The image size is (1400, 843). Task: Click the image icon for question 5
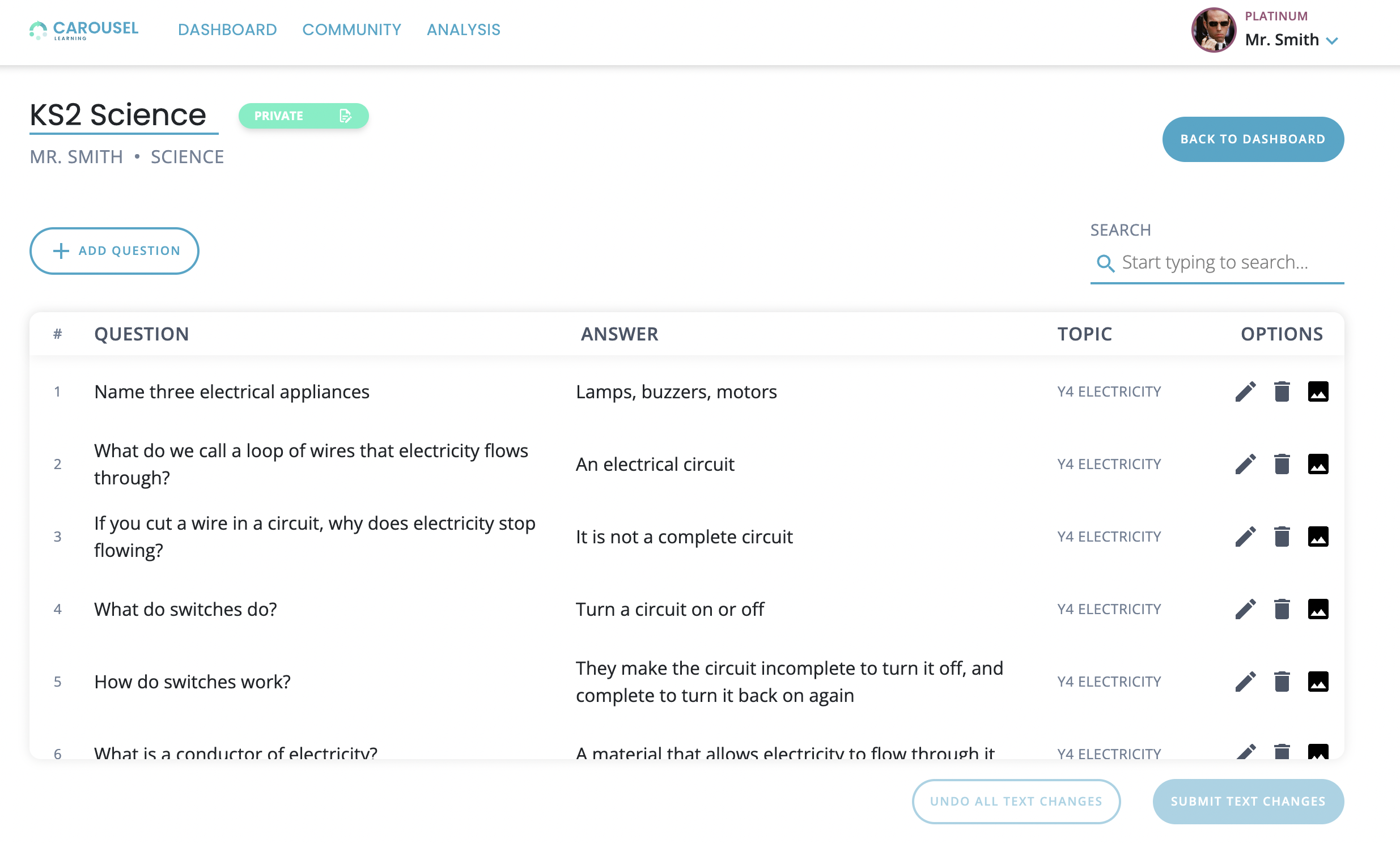(x=1318, y=681)
